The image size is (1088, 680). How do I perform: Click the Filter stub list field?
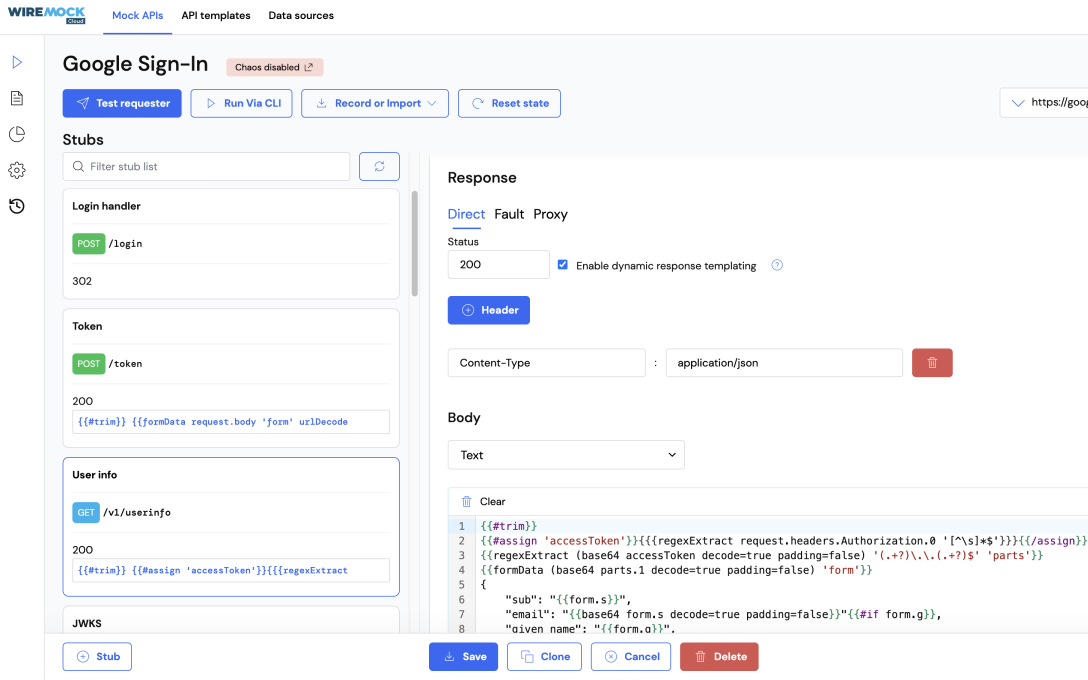(x=206, y=167)
